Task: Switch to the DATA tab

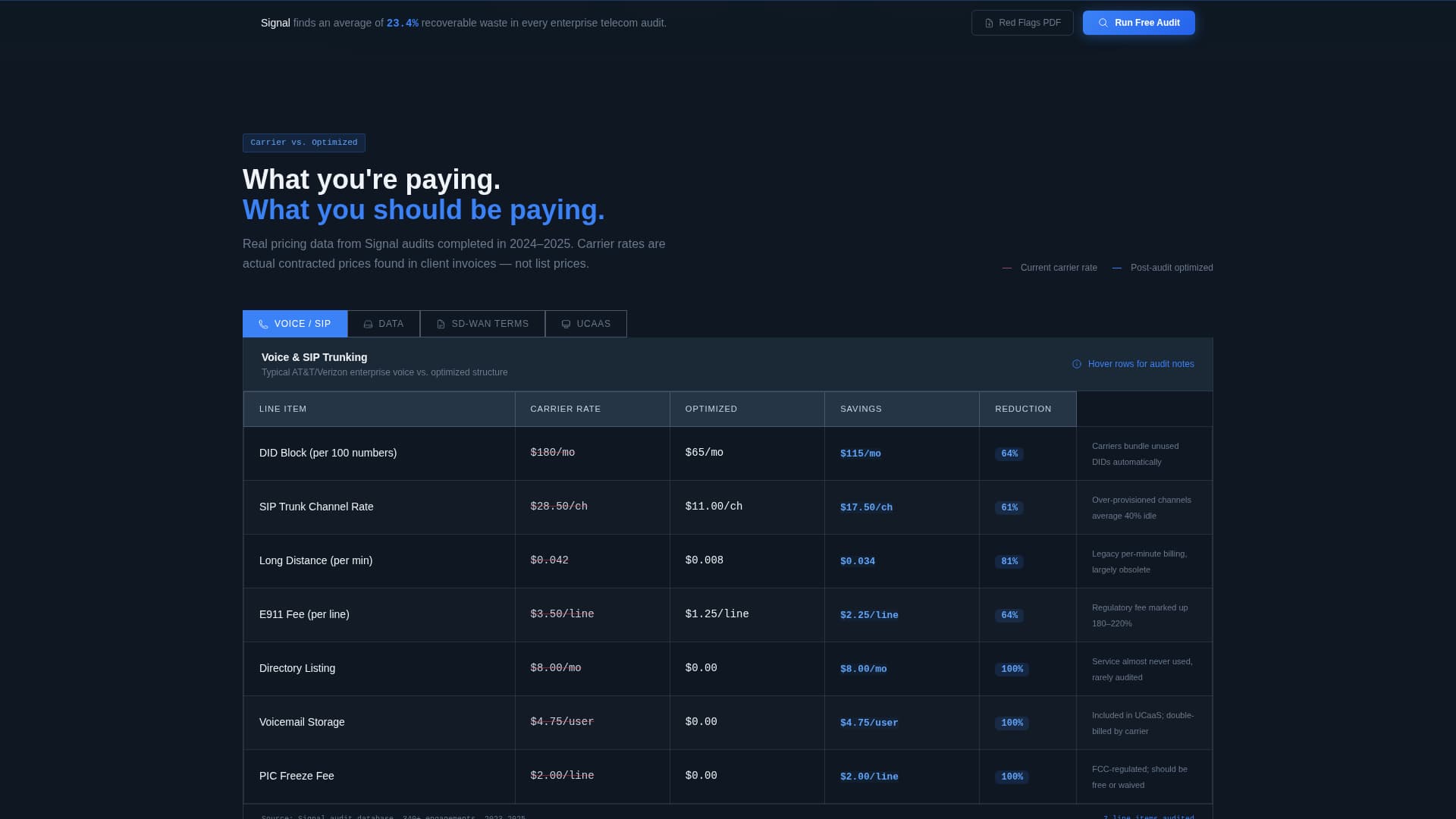Action: pos(383,323)
